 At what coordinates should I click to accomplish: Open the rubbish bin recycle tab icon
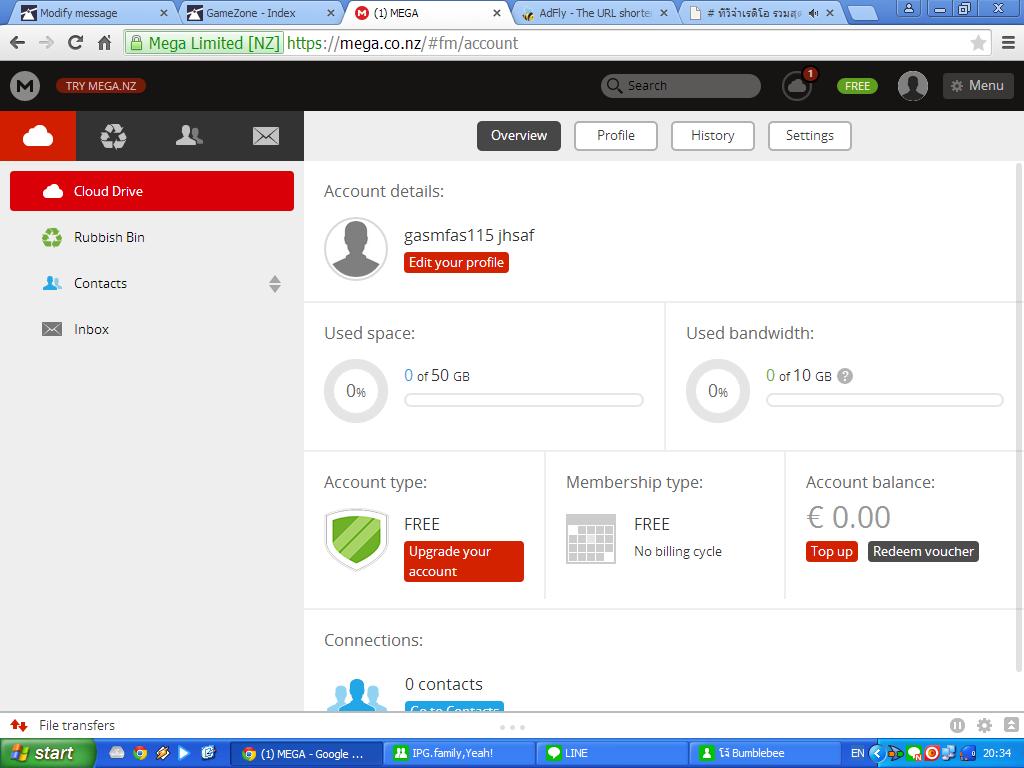(114, 136)
